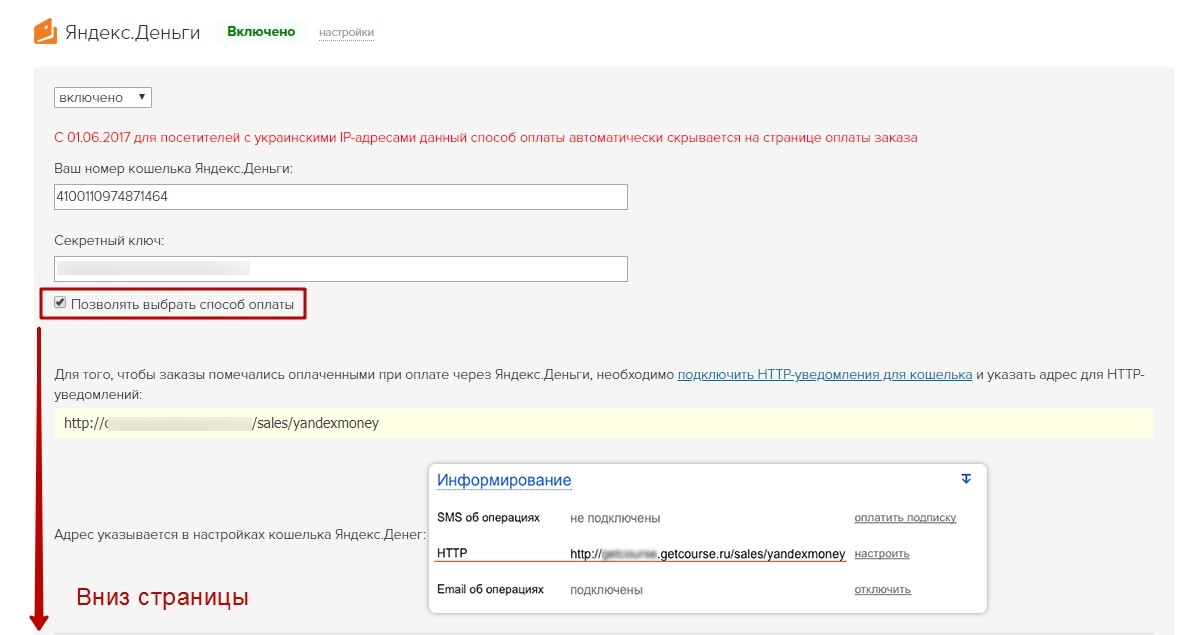This screenshot has height=635, width=1177.
Task: Click into the Секретный ключ input field
Action: (341, 269)
